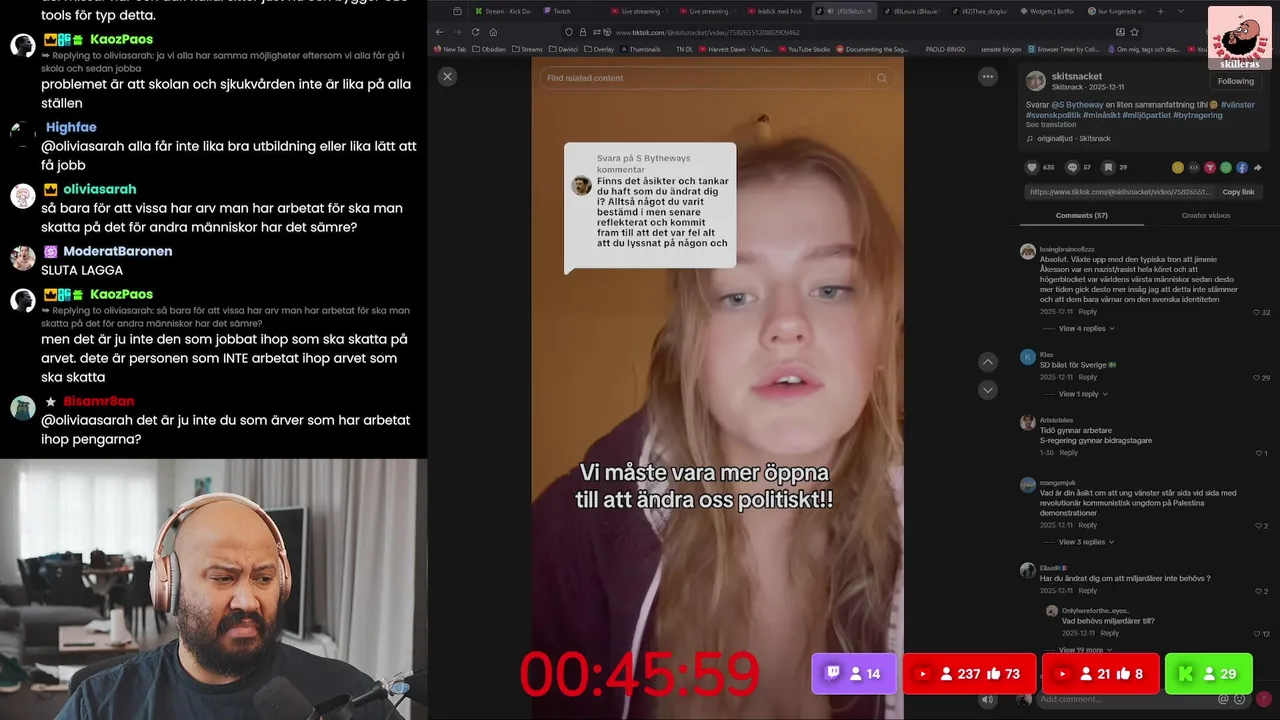
Task: Open skitsnacket's profile avatar
Action: (1036, 81)
